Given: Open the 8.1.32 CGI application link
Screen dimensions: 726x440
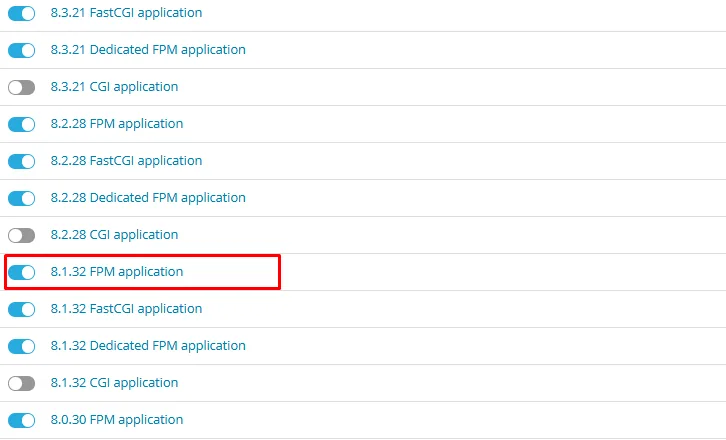Looking at the screenshot, I should 114,383.
